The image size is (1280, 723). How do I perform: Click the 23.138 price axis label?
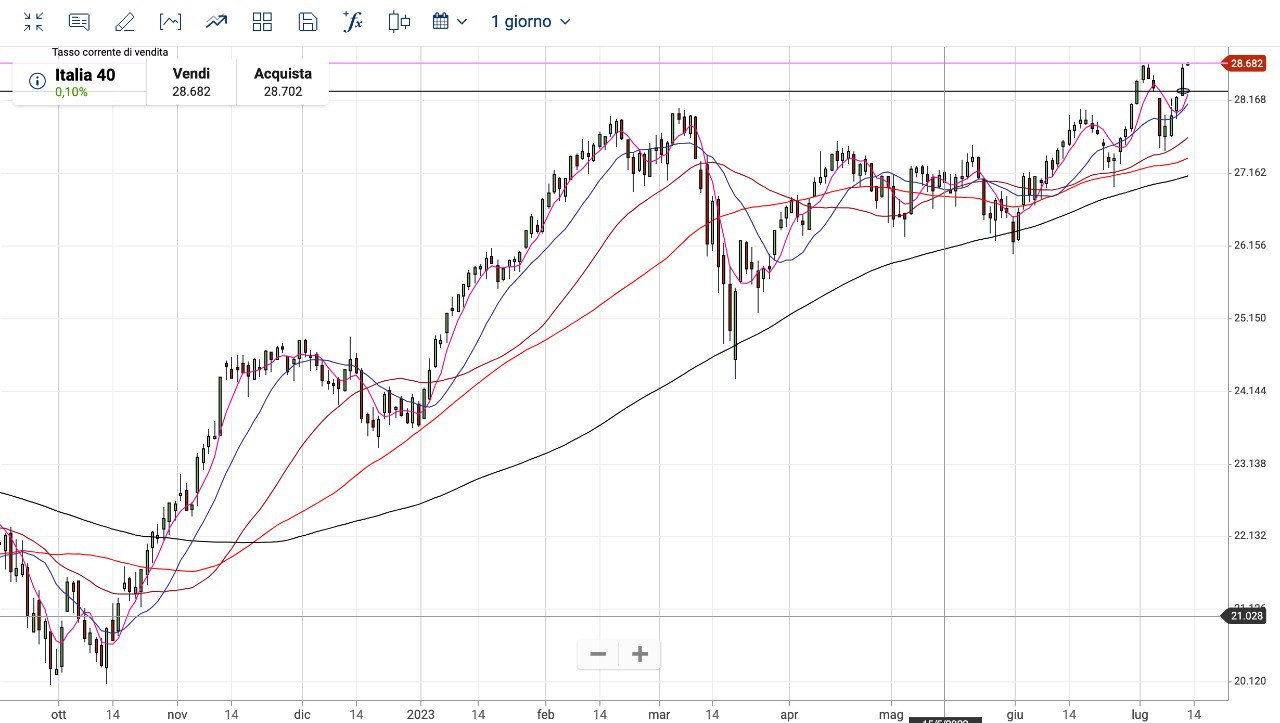tap(1250, 463)
